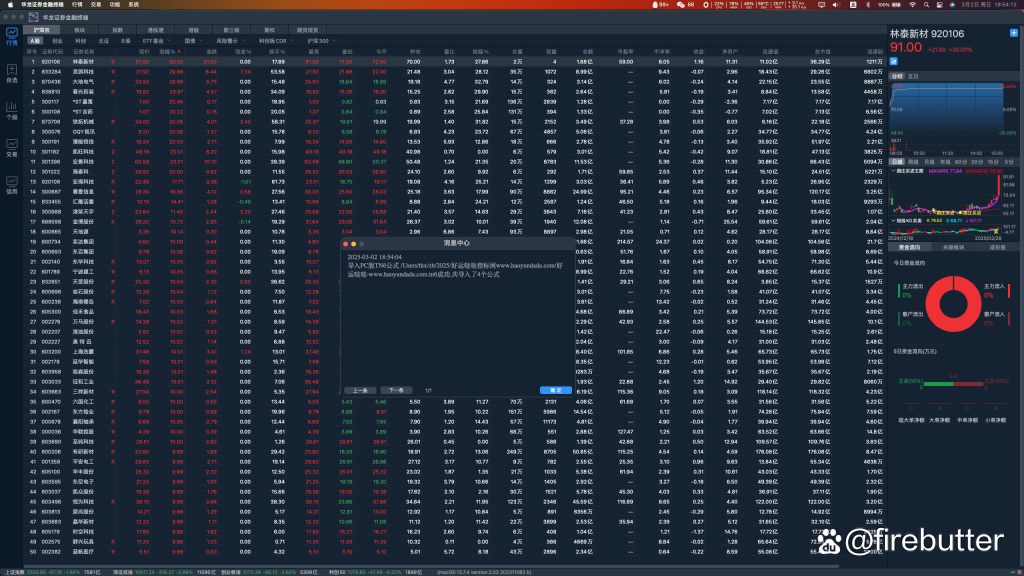
Task: Click the 信用 credit sidebar icon
Action: coord(11,186)
